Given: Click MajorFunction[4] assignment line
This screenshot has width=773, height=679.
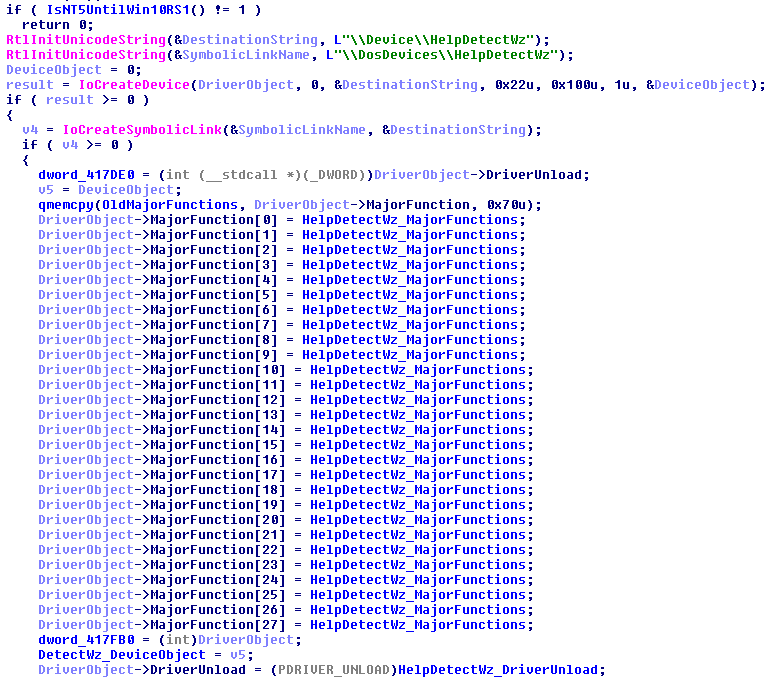Looking at the screenshot, I should 282,280.
